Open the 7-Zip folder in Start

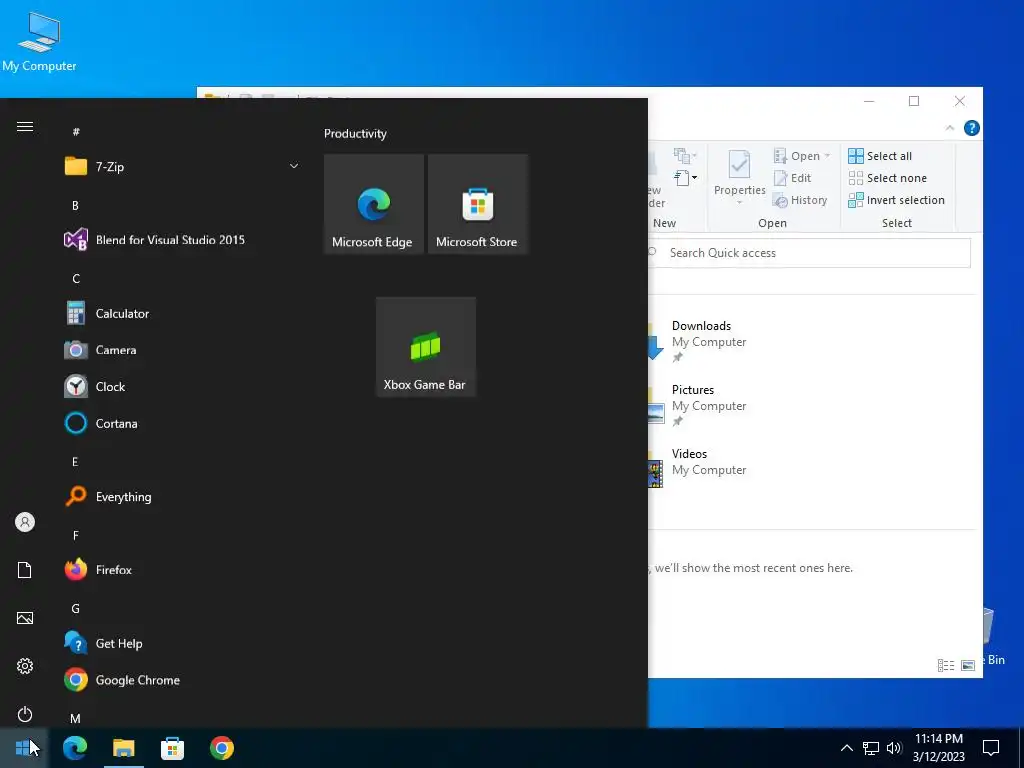(182, 167)
